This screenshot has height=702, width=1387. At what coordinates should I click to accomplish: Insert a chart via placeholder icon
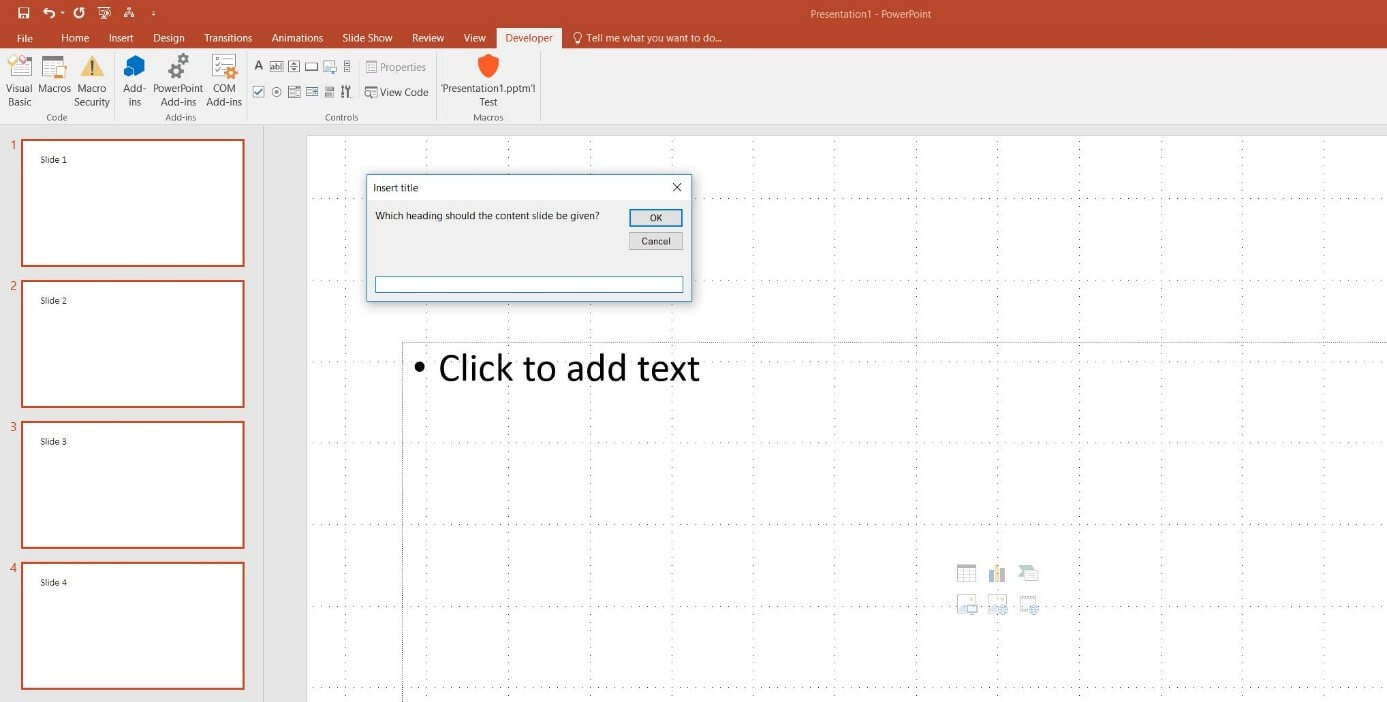(x=997, y=573)
